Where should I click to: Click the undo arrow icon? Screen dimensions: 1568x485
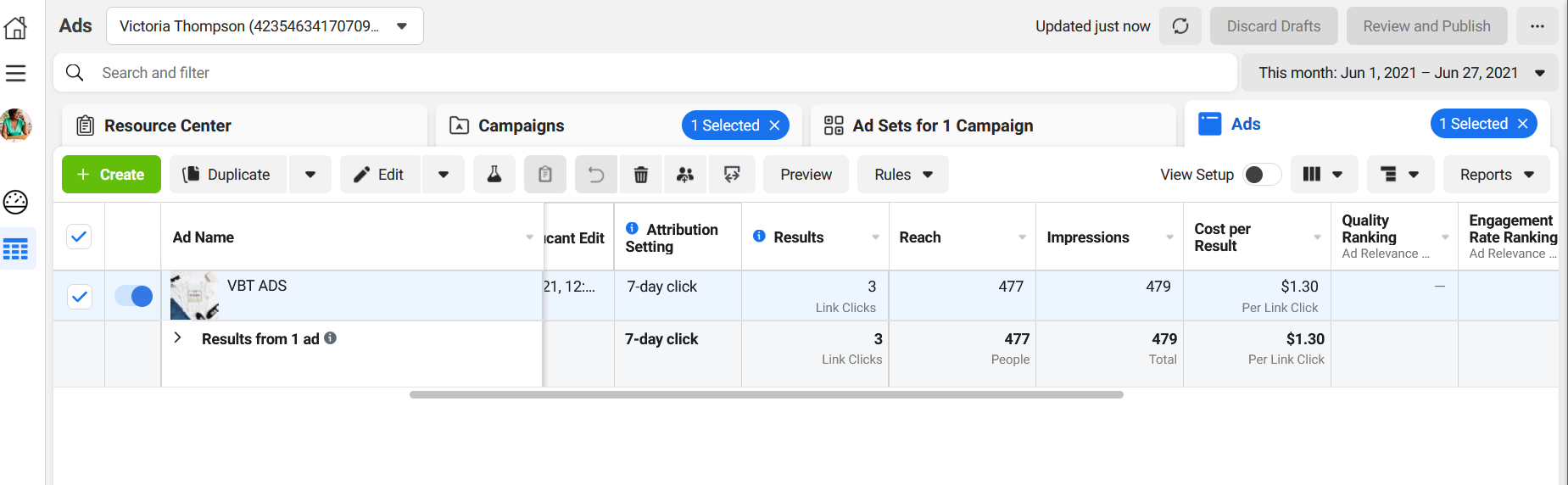[x=596, y=175]
